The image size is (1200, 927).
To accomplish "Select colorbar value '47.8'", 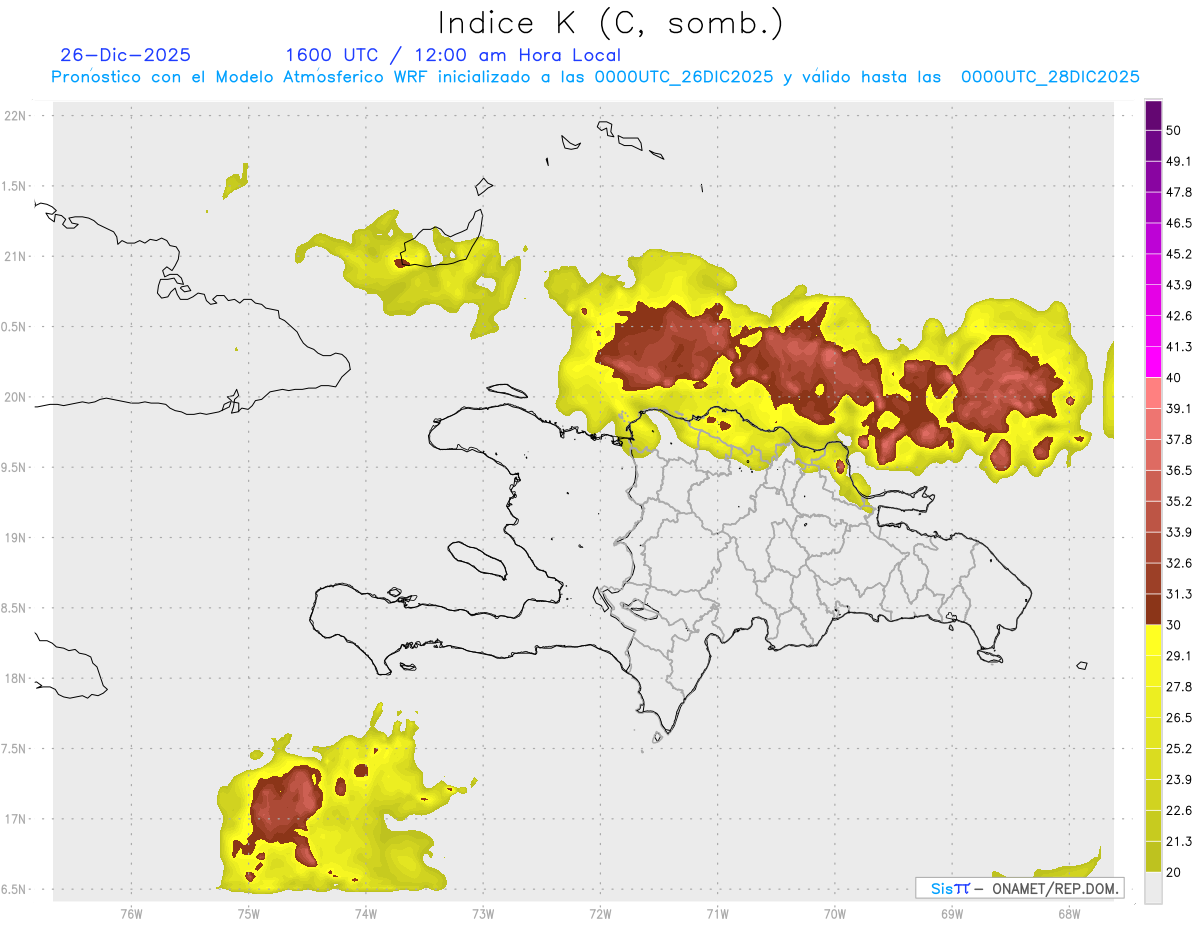I will [1180, 193].
